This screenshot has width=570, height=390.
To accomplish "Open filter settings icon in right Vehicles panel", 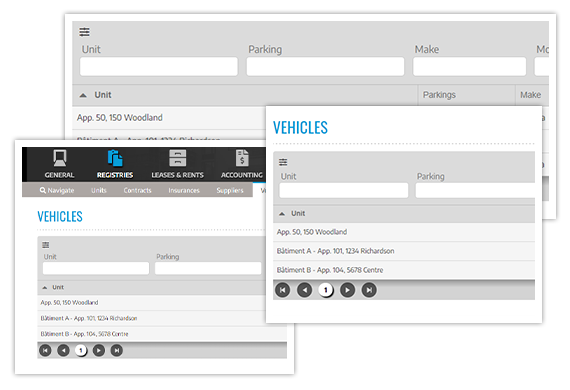I will [283, 162].
